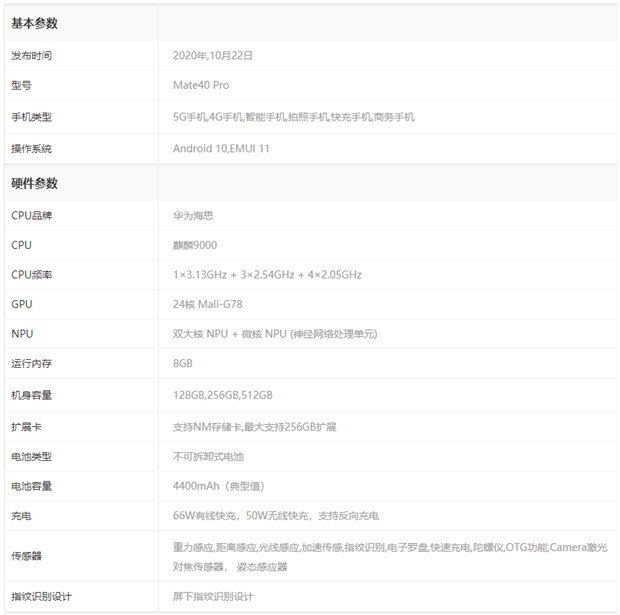
Task: Click the 发布时间 row label
Action: (x=32, y=56)
